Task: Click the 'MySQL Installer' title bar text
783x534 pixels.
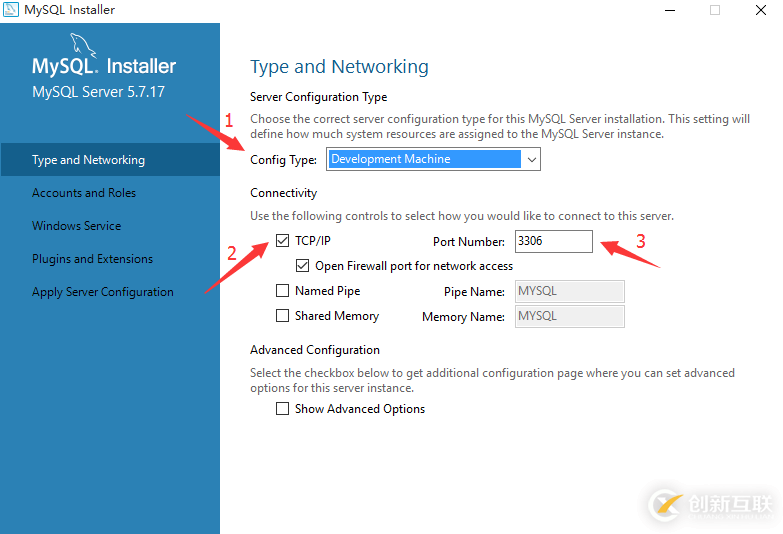Action: point(69,10)
